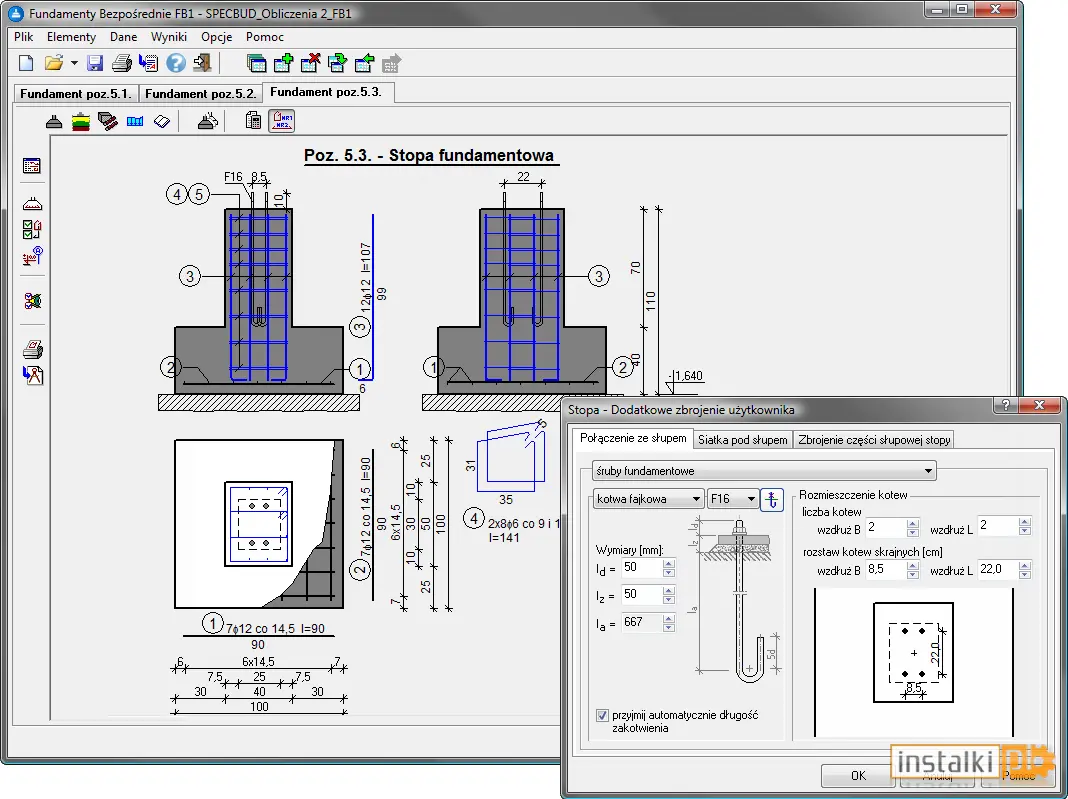Viewport: 1068px width, 799px height.
Task: Save the project with the floppy disk icon
Action: click(95, 63)
